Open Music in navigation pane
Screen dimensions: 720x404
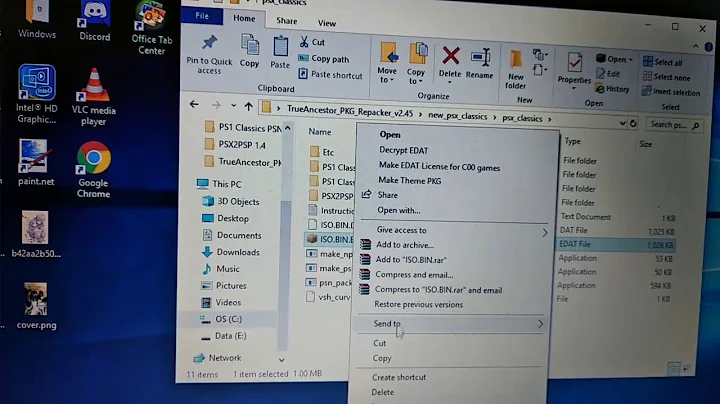click(x=220, y=269)
